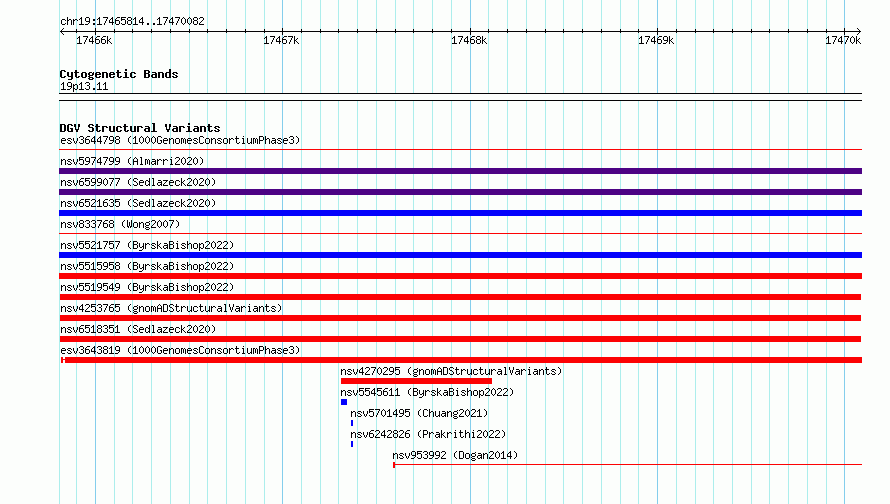This screenshot has width=890, height=504.
Task: Click the small blue block under nsv5545611
Action: click(344, 402)
